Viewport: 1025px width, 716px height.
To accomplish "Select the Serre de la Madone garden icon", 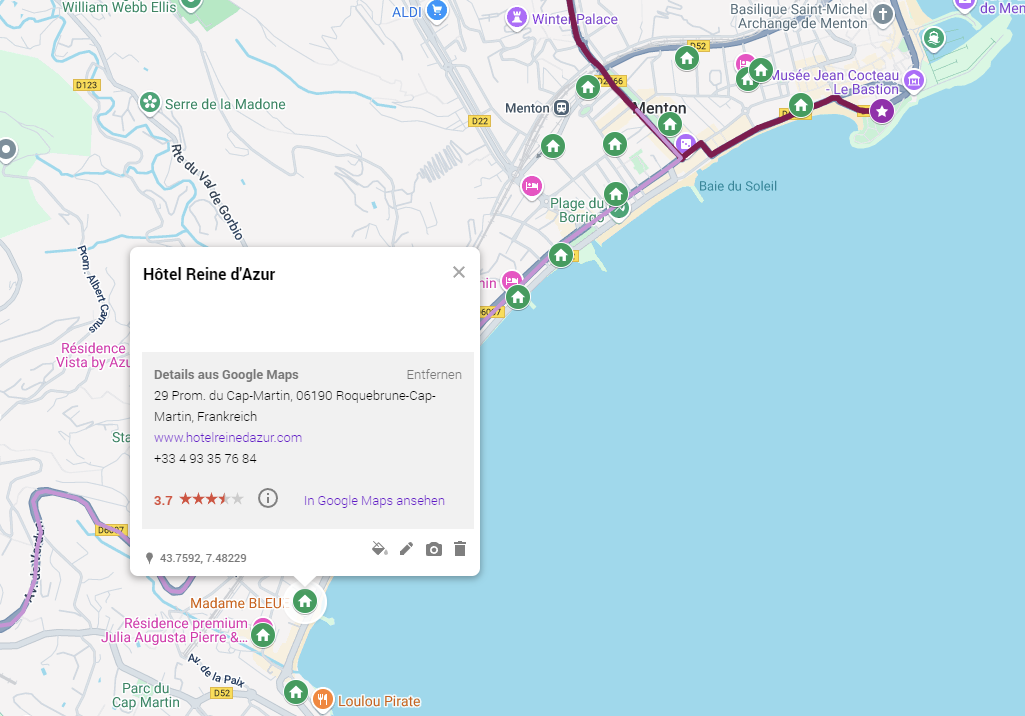I will [x=150, y=102].
